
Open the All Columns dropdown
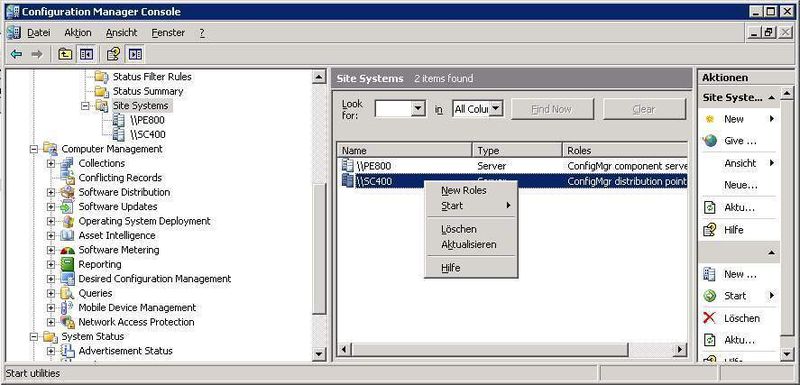click(x=496, y=109)
